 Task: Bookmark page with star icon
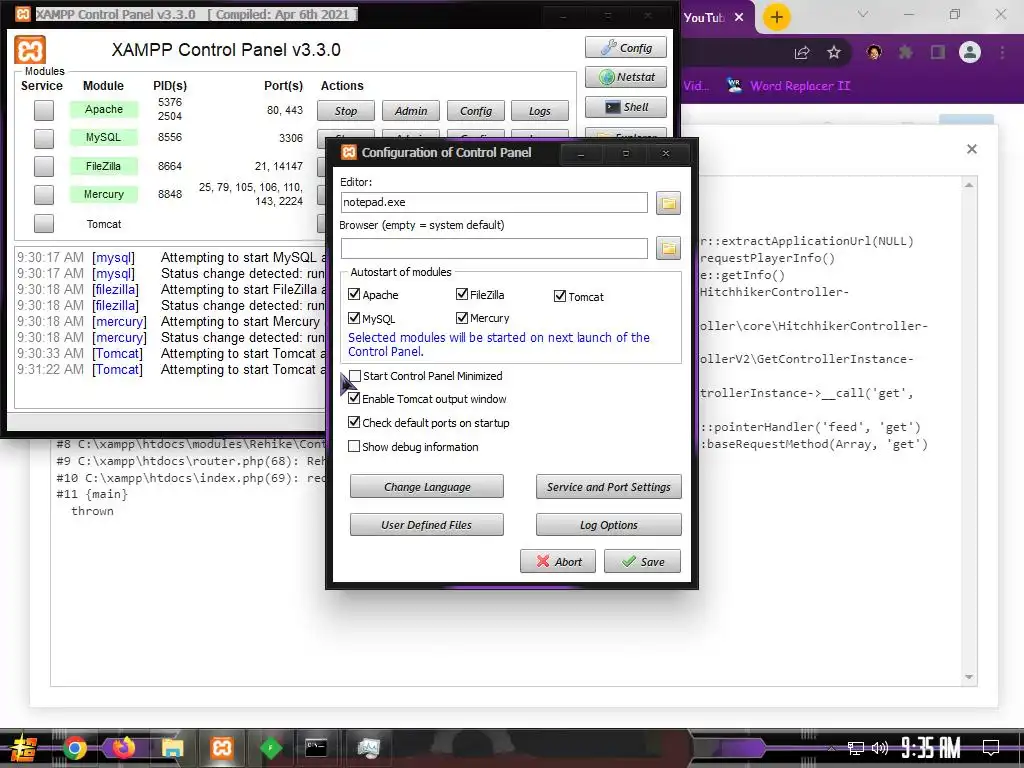point(834,53)
